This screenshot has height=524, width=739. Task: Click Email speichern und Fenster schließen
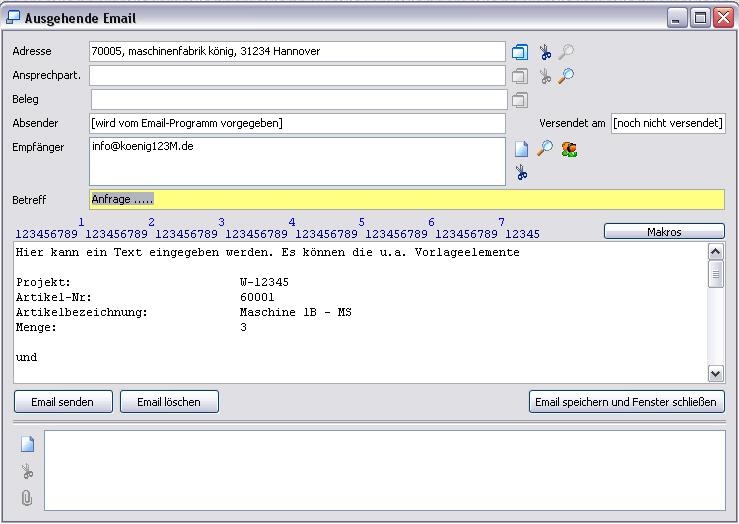point(626,402)
